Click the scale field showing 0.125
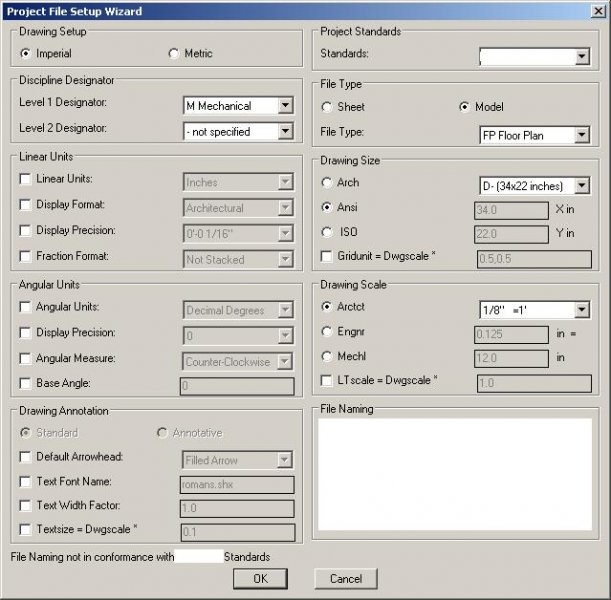Viewport: 611px width, 600px height. (511, 335)
